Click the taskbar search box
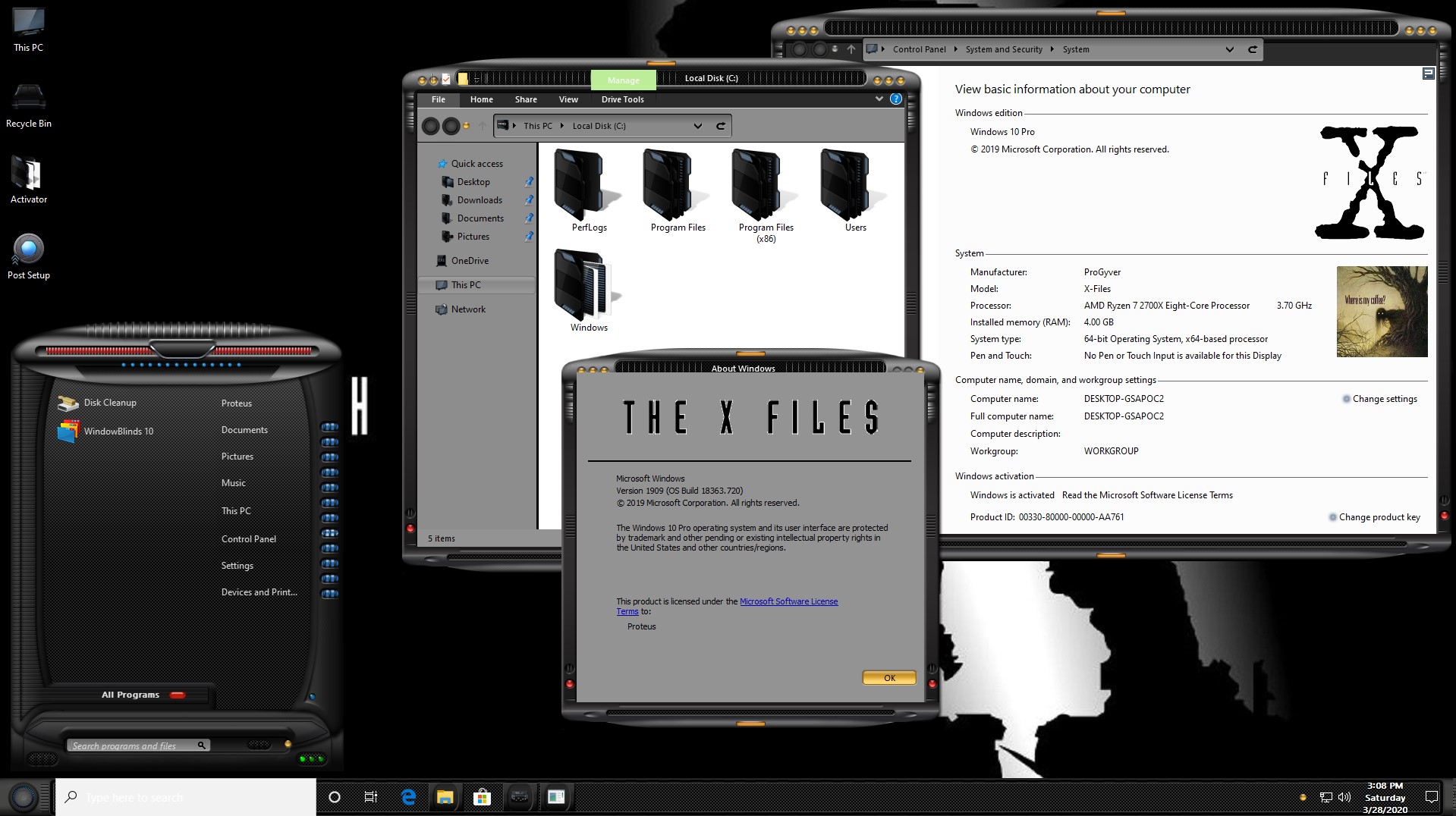The width and height of the screenshot is (1456, 816). [186, 797]
